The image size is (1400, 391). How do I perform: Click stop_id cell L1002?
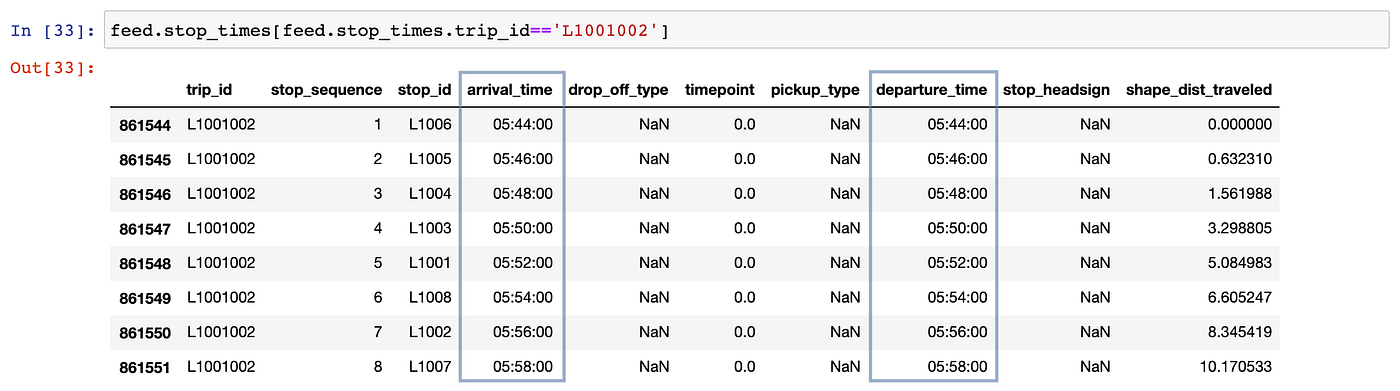[430, 331]
